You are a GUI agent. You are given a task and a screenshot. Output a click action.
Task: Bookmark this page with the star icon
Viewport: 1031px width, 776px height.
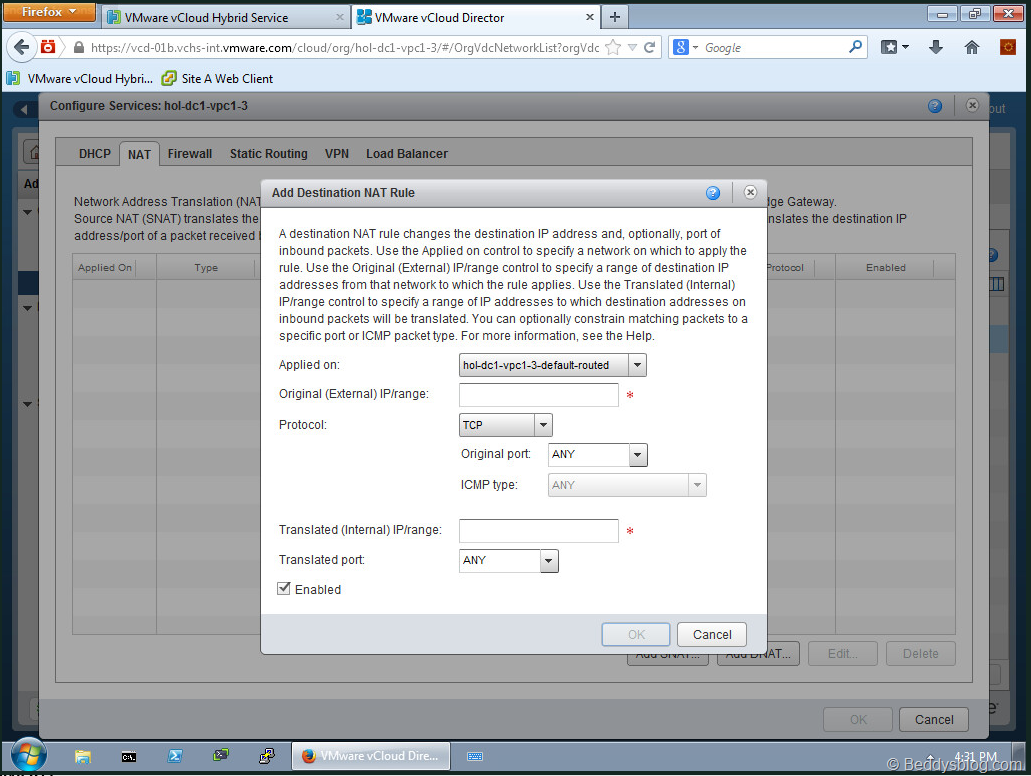coord(612,47)
